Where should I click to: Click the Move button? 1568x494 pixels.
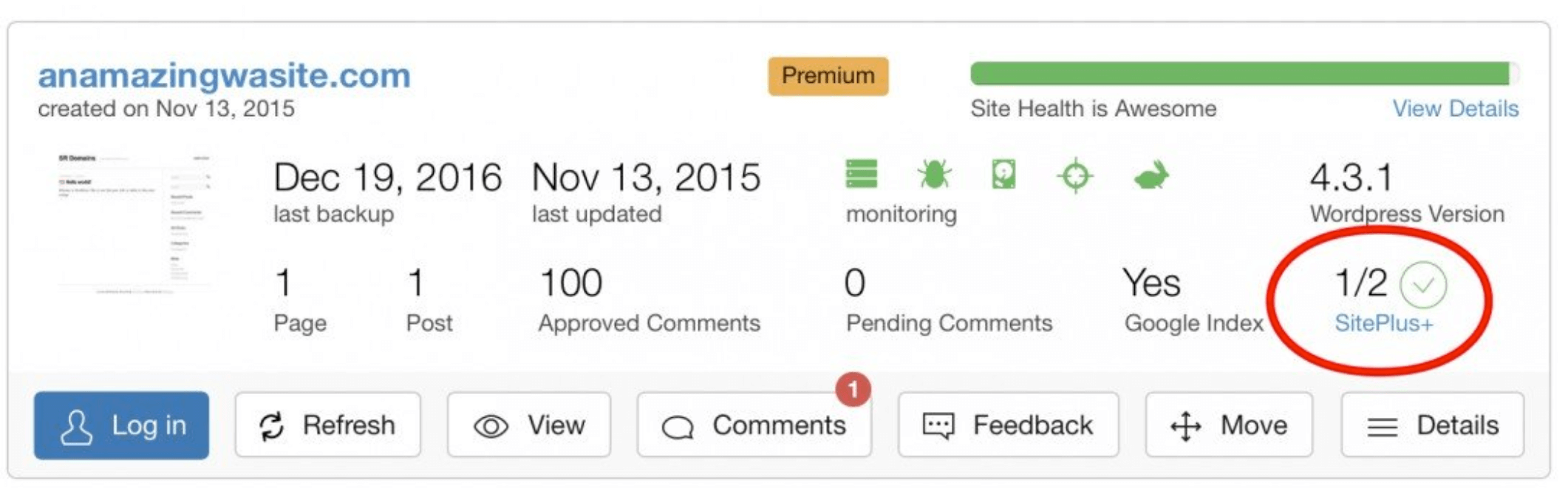point(1229,425)
